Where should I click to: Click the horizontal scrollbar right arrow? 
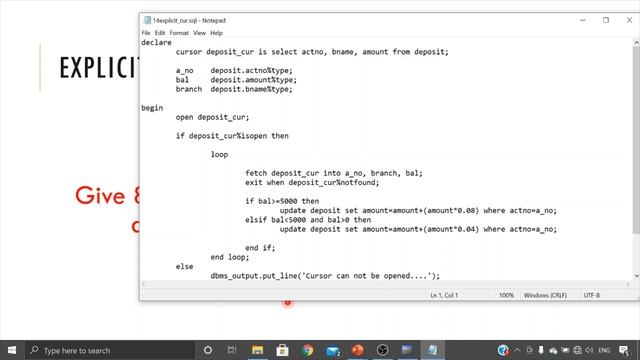pos(628,284)
